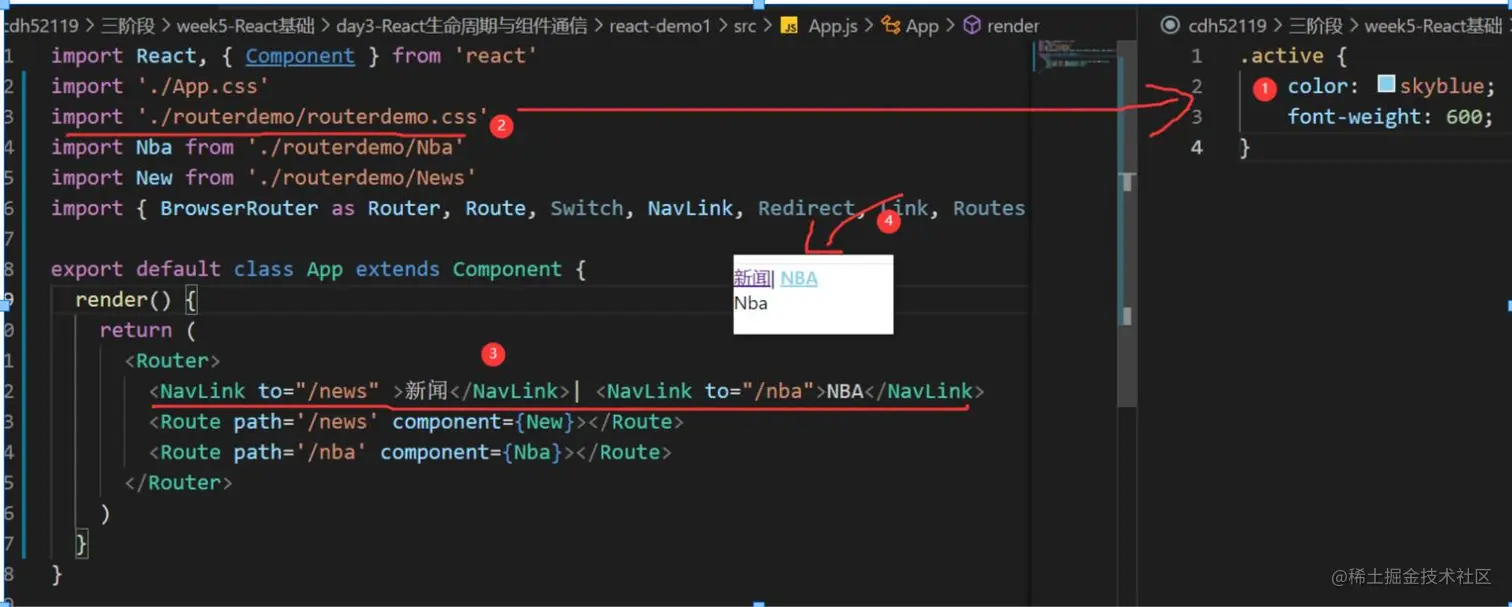Click red annotation badge 1 beside color property
Viewport: 1512px width, 607px height.
pyautogui.click(x=1263, y=89)
